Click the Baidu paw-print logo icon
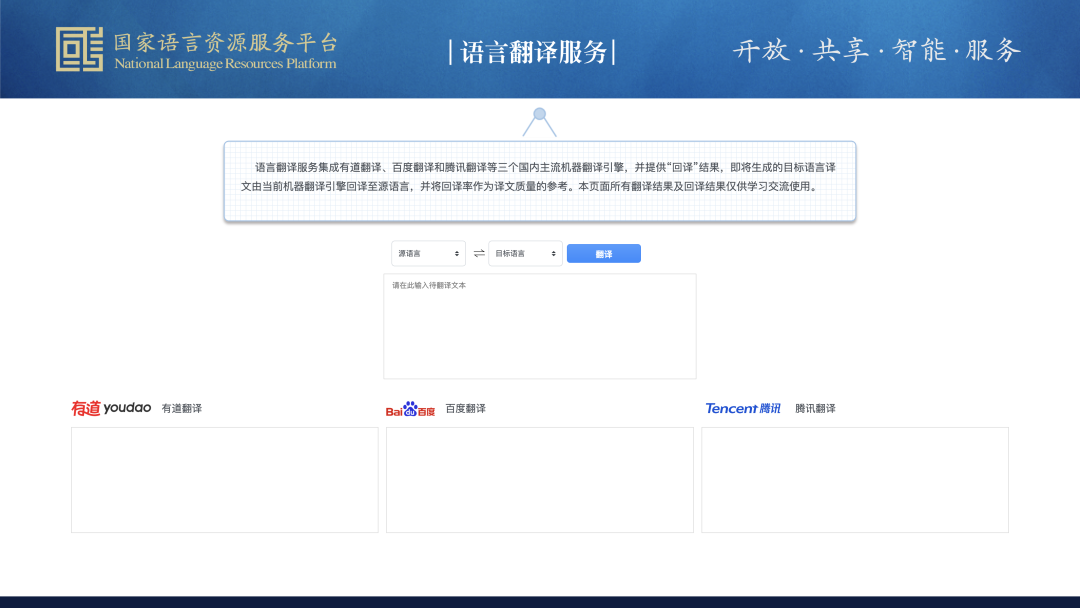Viewport: 1080px width, 608px height. tap(410, 408)
